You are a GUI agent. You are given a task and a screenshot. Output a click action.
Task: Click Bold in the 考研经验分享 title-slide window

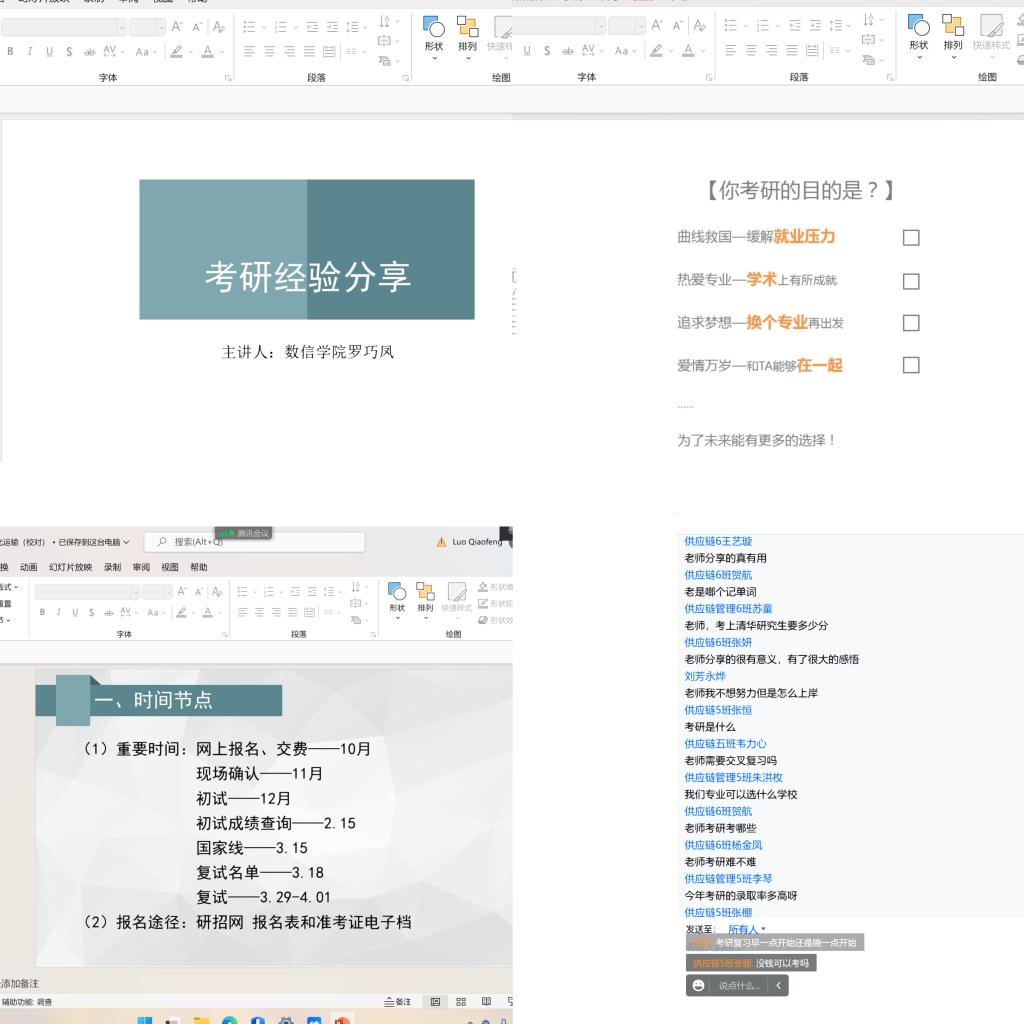pyautogui.click(x=10, y=51)
